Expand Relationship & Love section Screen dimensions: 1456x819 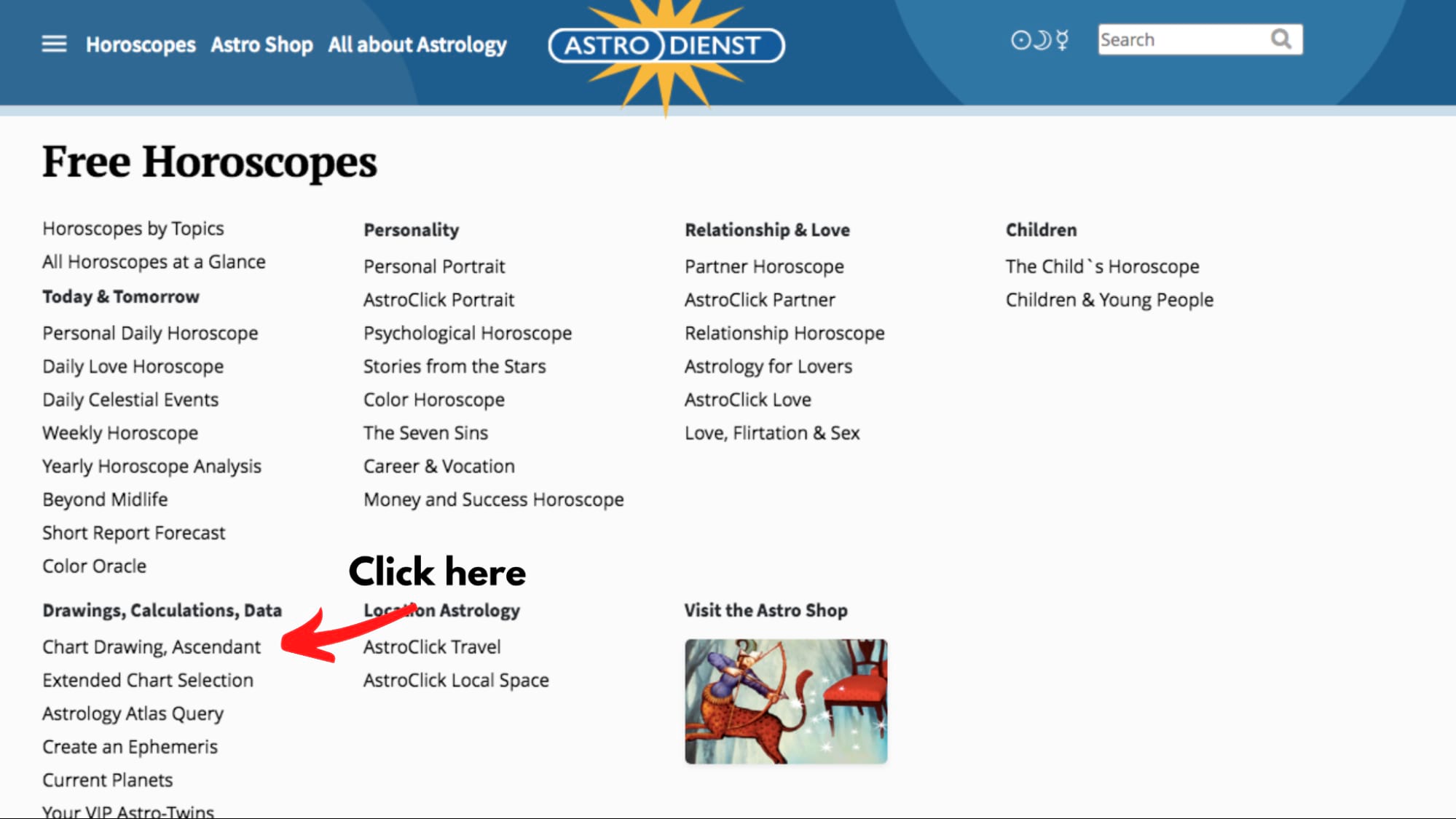(766, 230)
